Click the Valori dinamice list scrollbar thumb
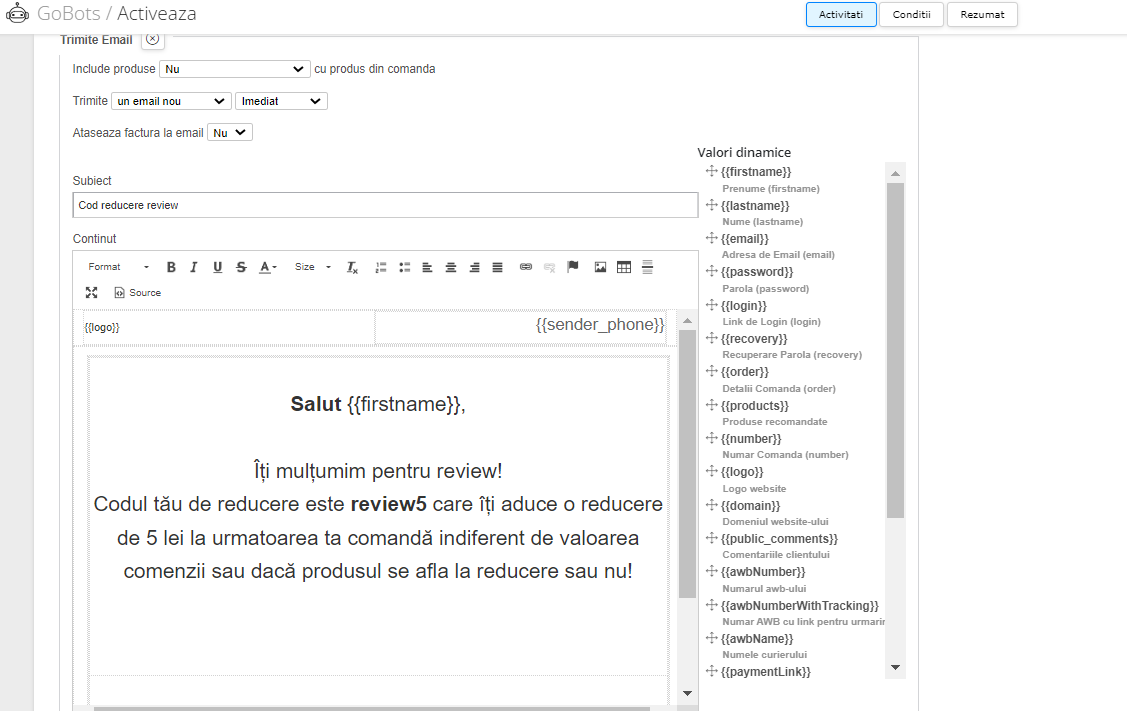Viewport: 1127px width, 711px height. [x=896, y=351]
